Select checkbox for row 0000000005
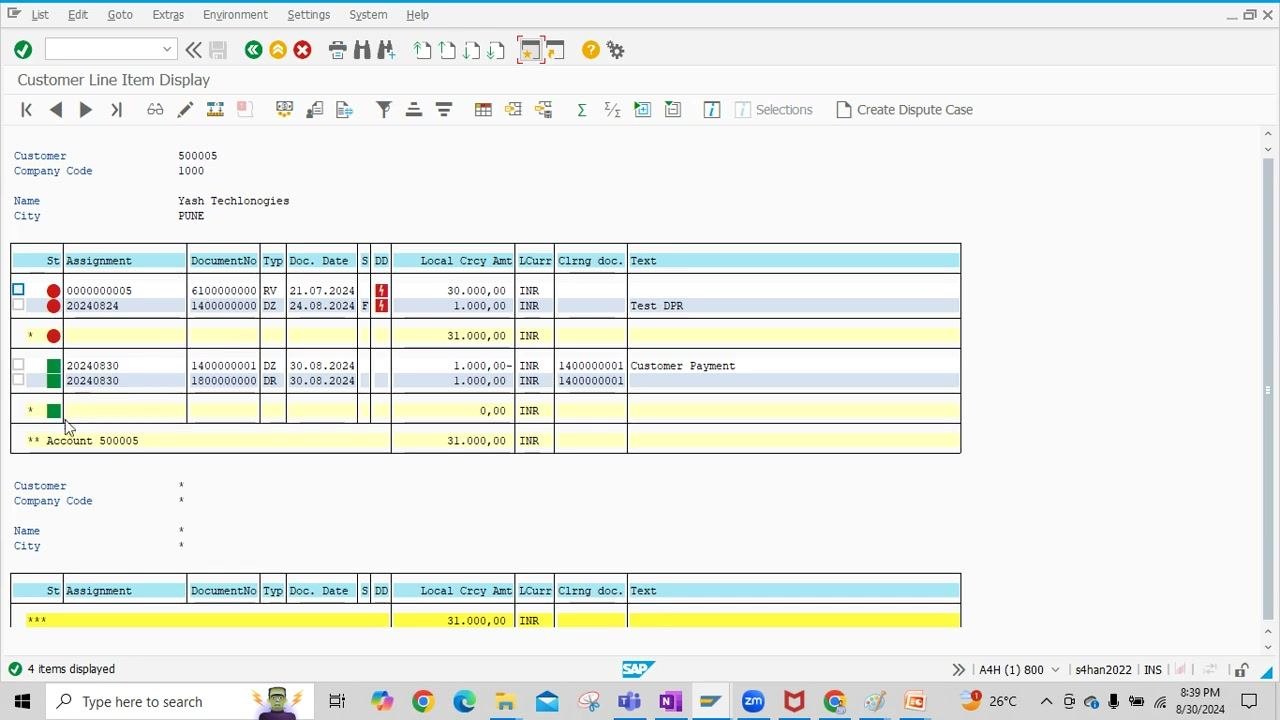 pos(18,290)
